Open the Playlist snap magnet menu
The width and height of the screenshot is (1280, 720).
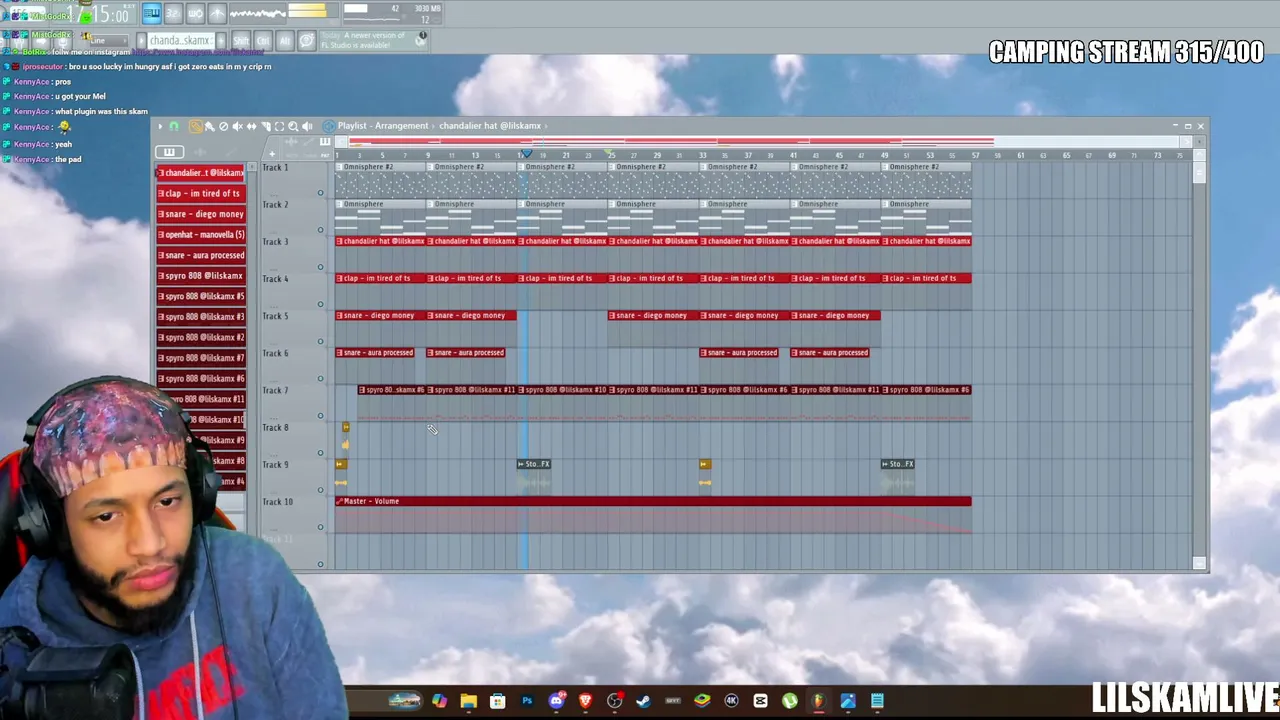(x=174, y=126)
